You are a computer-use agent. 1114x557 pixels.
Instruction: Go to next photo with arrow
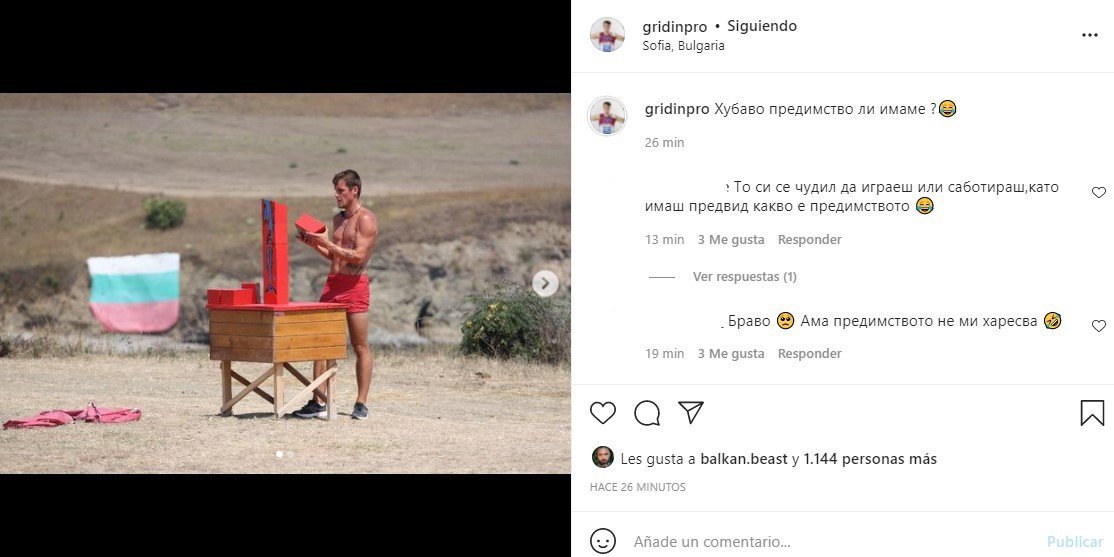pos(545,283)
